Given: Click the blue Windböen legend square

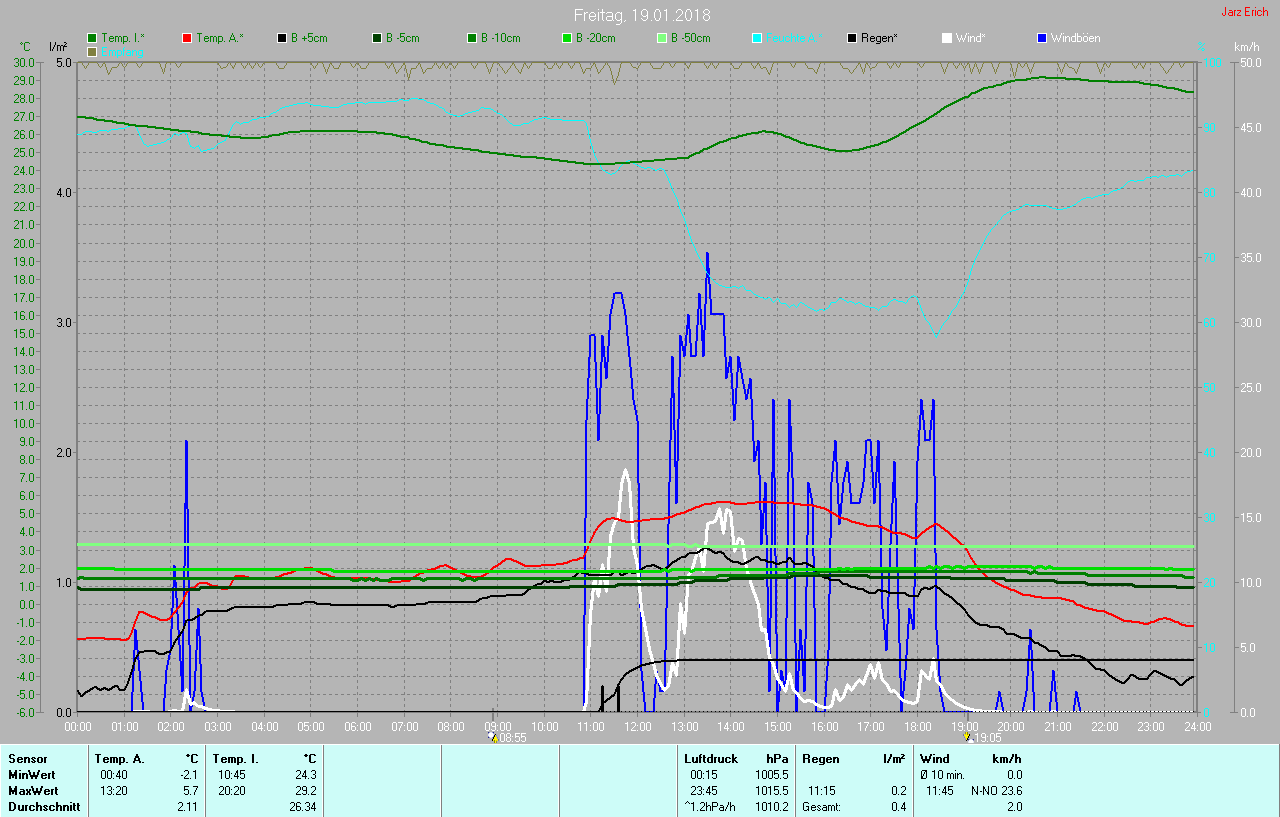Looking at the screenshot, I should [1042, 38].
